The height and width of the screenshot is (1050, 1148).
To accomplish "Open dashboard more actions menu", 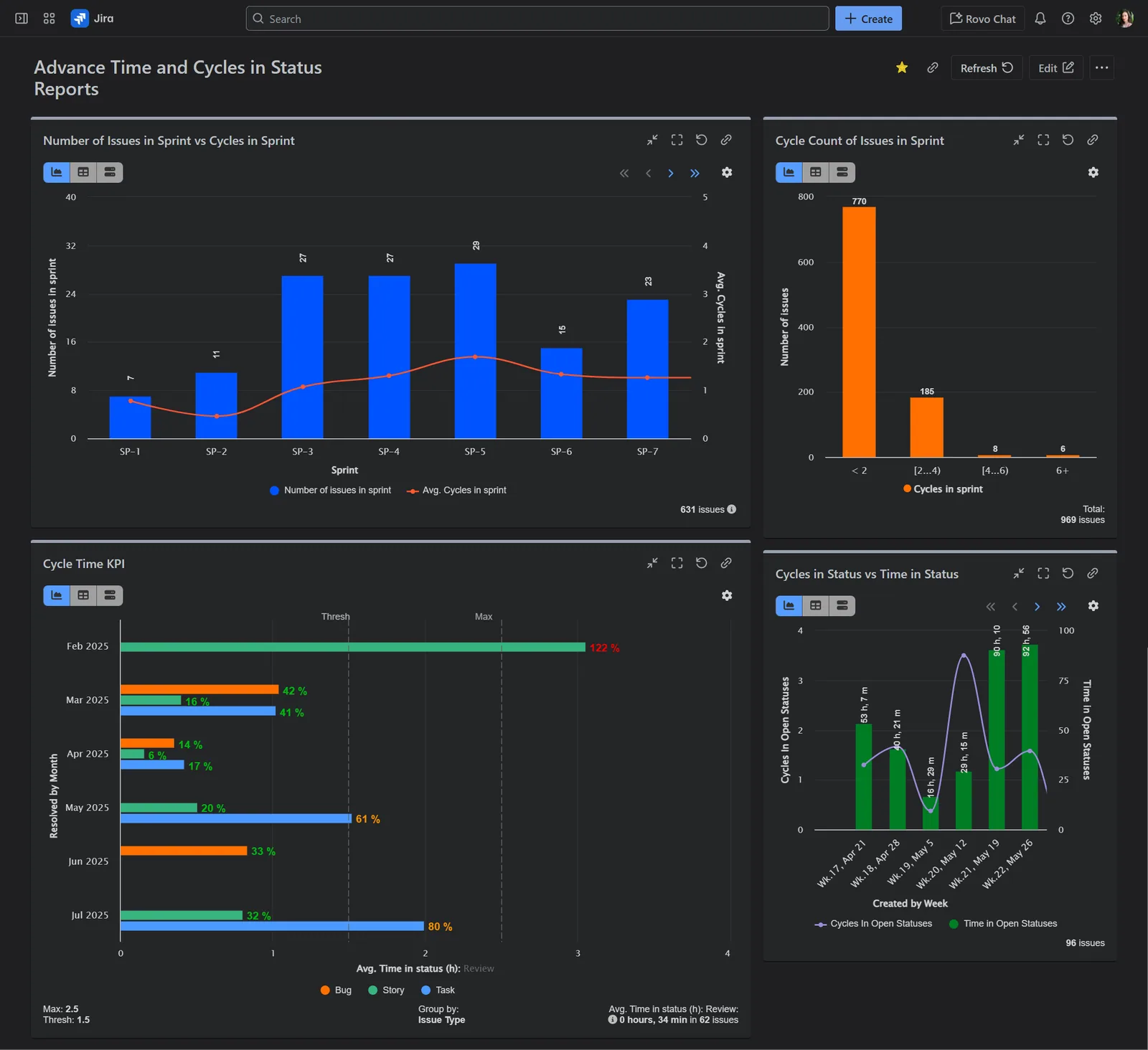I will (x=1102, y=67).
